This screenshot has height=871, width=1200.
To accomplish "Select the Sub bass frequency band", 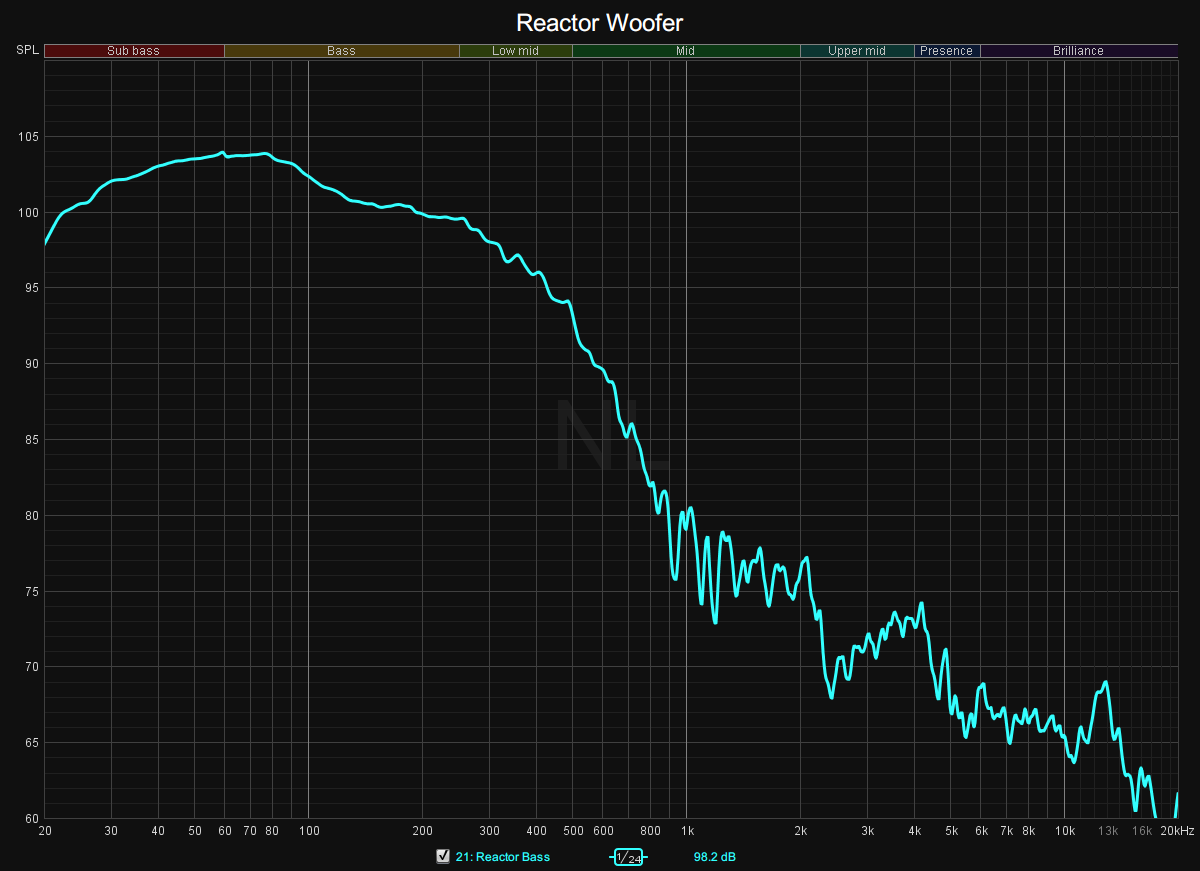I will pyautogui.click(x=134, y=51).
